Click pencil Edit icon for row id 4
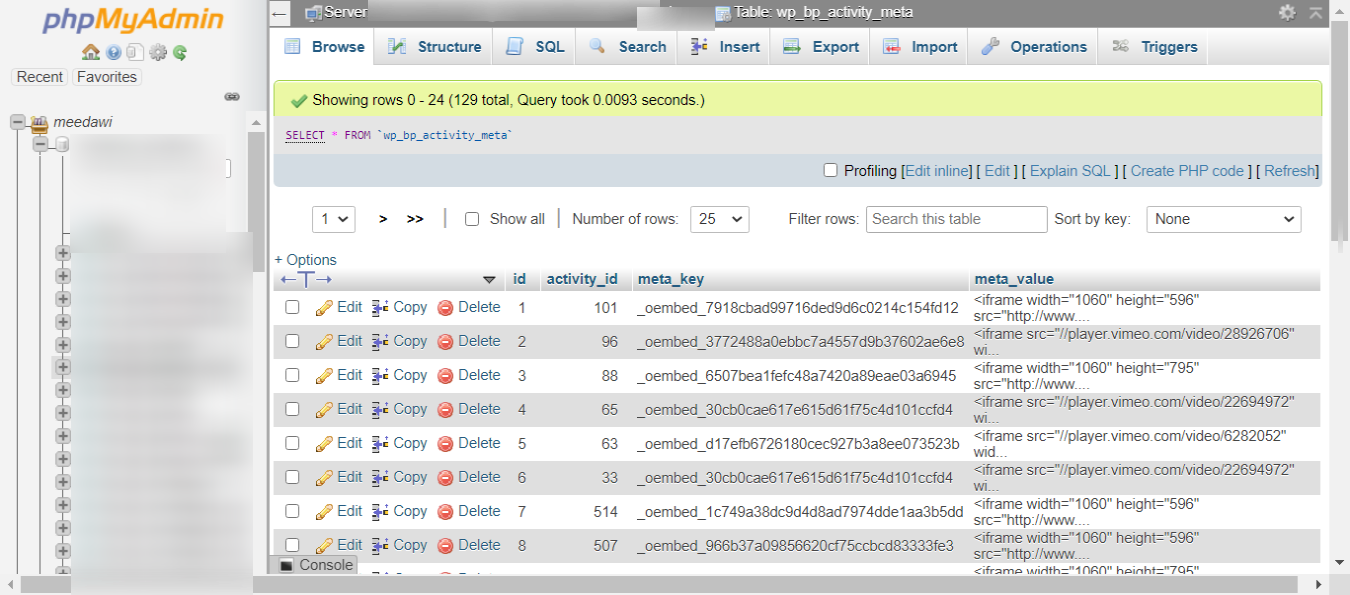The height and width of the screenshot is (595, 1350). [x=324, y=410]
